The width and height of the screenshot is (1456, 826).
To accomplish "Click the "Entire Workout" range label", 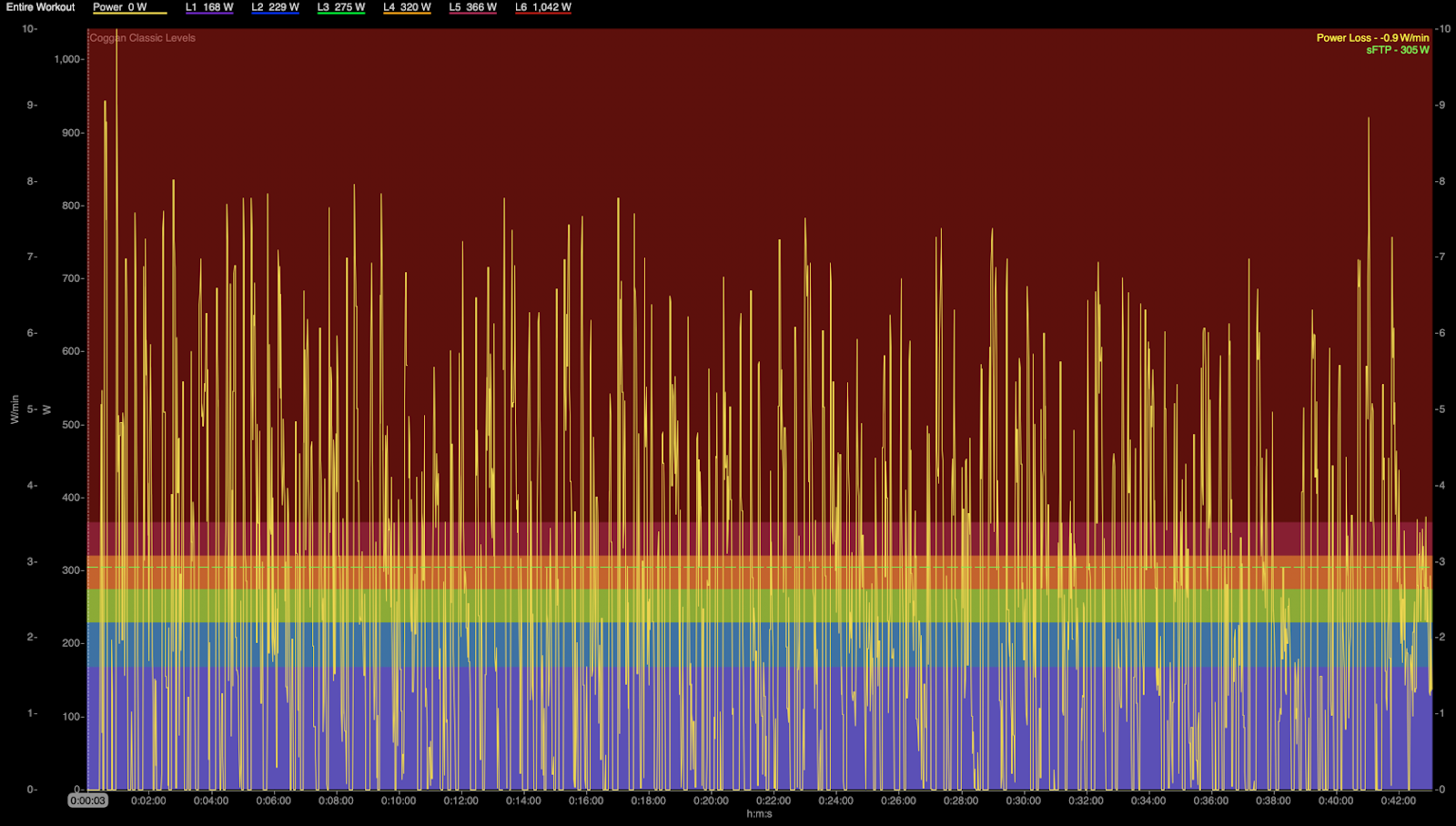I will click(41, 7).
